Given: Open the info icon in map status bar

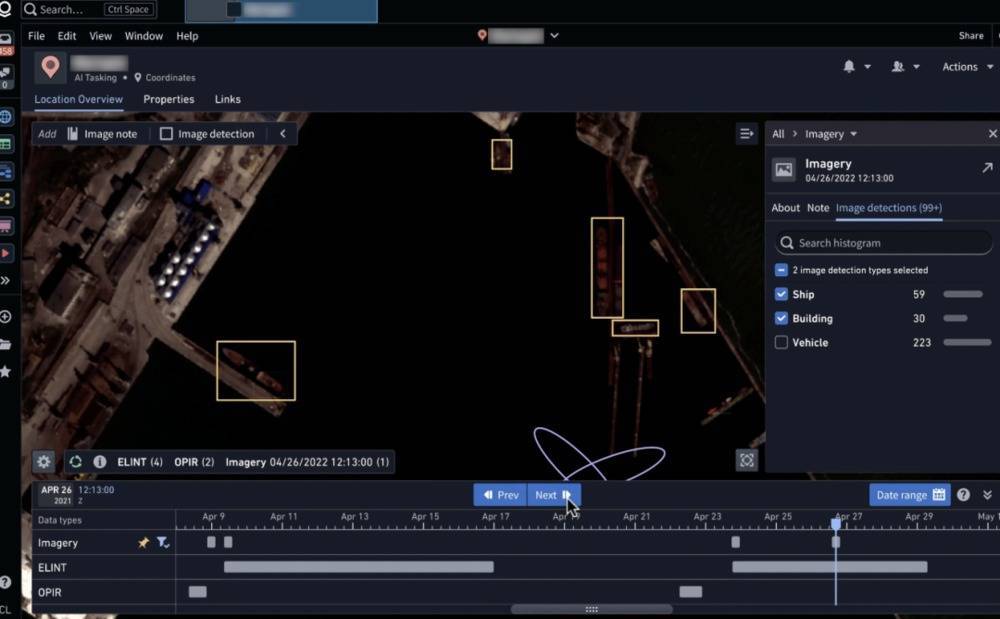Looking at the screenshot, I should (x=100, y=462).
